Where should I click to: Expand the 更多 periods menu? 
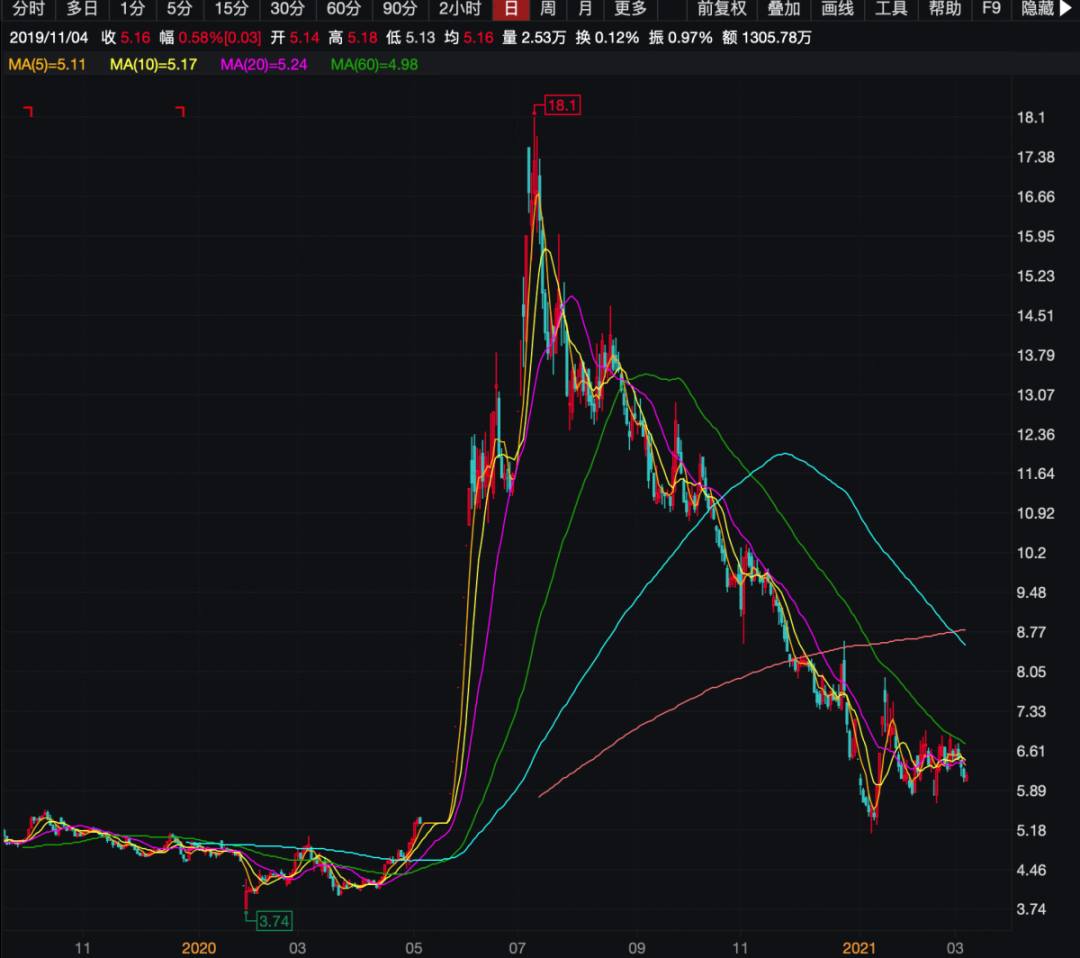(630, 10)
